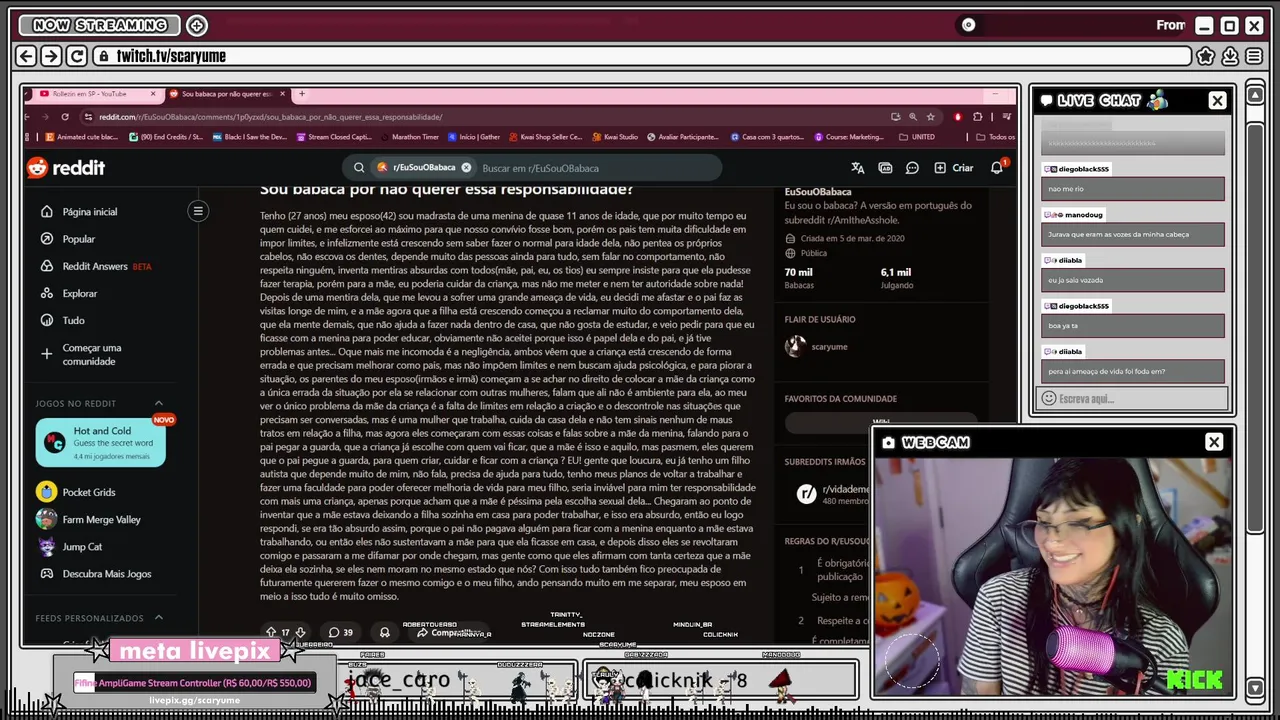Open Reddit Answers in sidebar
This screenshot has height=720, width=1280.
tap(95, 266)
